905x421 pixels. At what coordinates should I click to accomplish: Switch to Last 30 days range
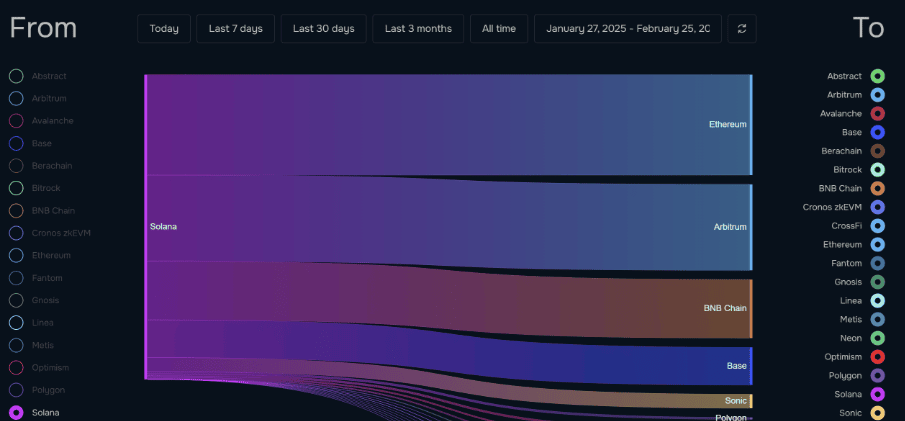pyautogui.click(x=323, y=29)
